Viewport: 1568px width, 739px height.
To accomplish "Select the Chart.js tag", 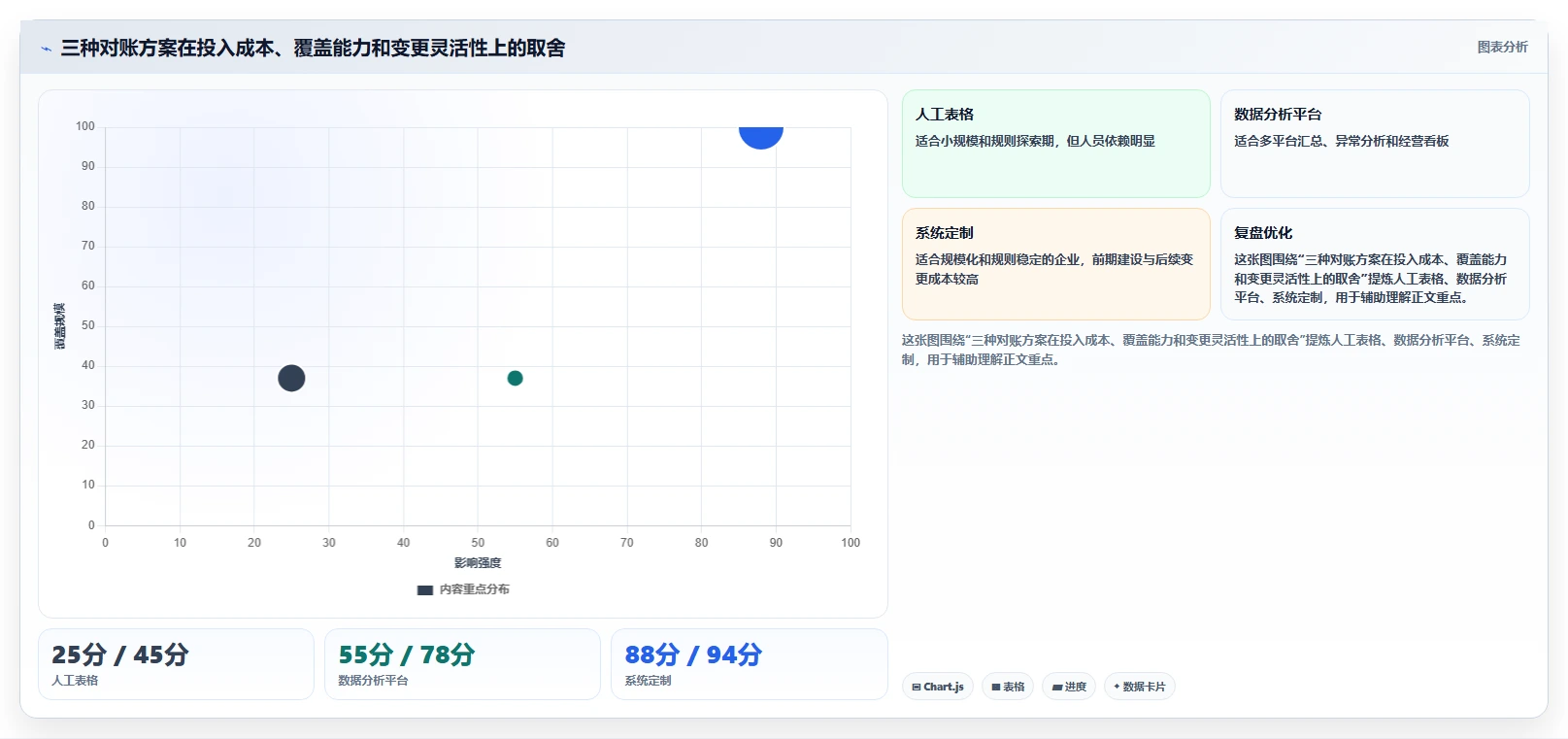I will pos(937,687).
